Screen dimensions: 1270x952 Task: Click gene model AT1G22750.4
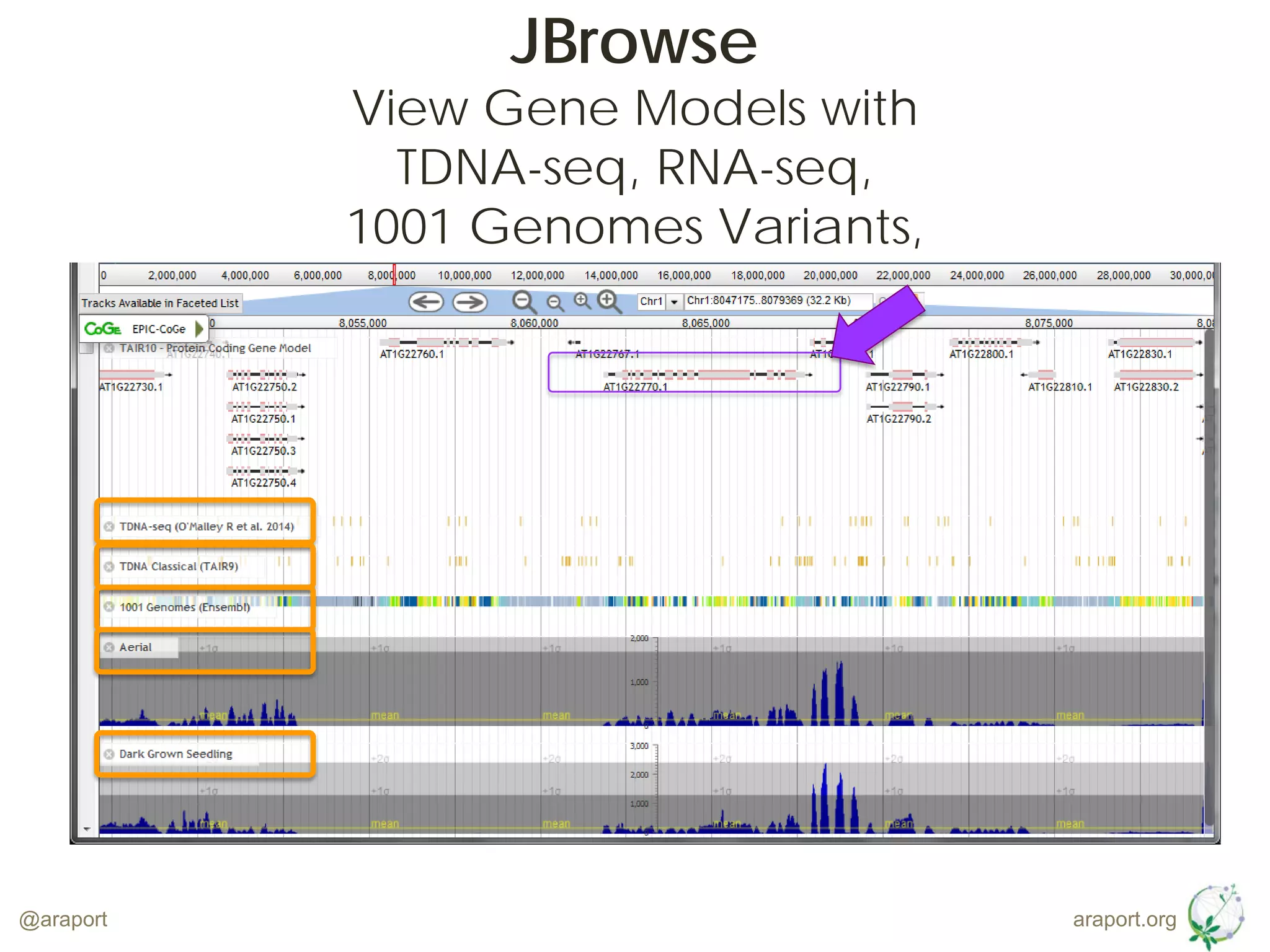[267, 471]
